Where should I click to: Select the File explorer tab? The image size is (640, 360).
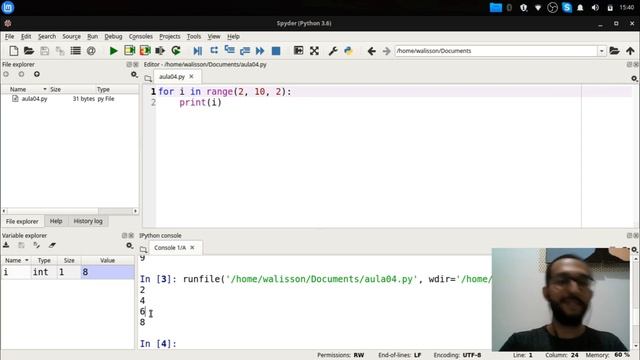[22, 221]
